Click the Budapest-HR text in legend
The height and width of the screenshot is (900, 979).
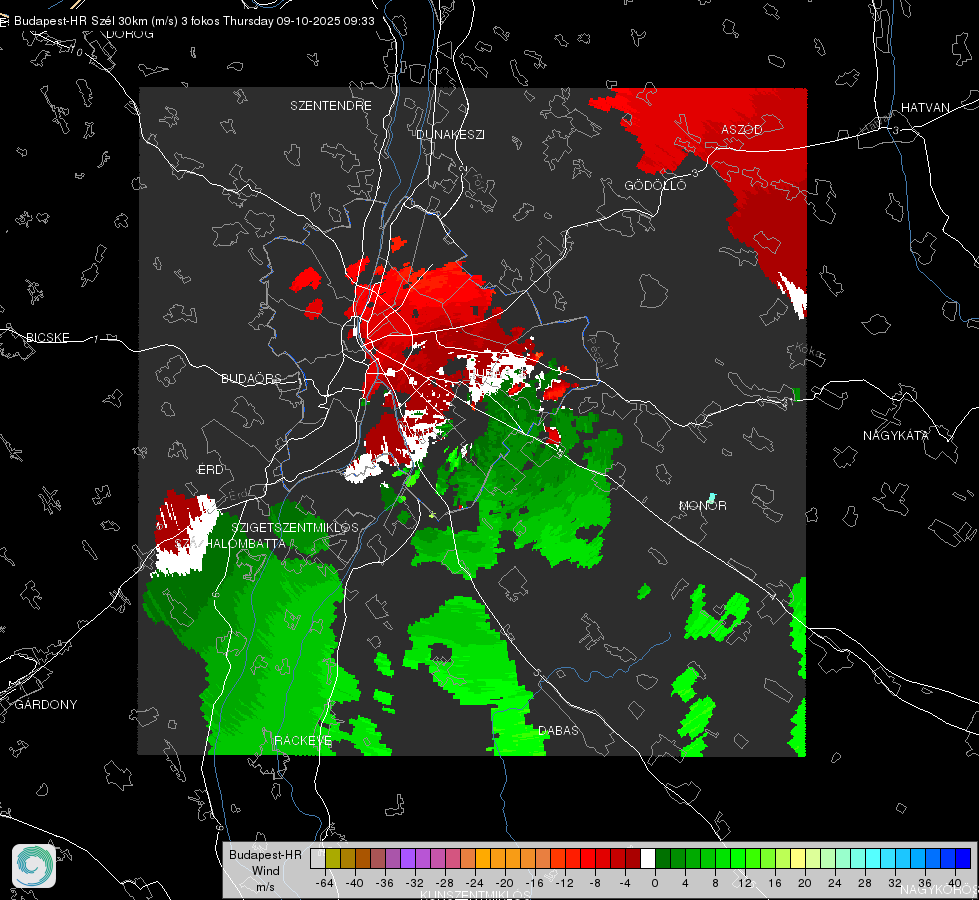coord(265,855)
